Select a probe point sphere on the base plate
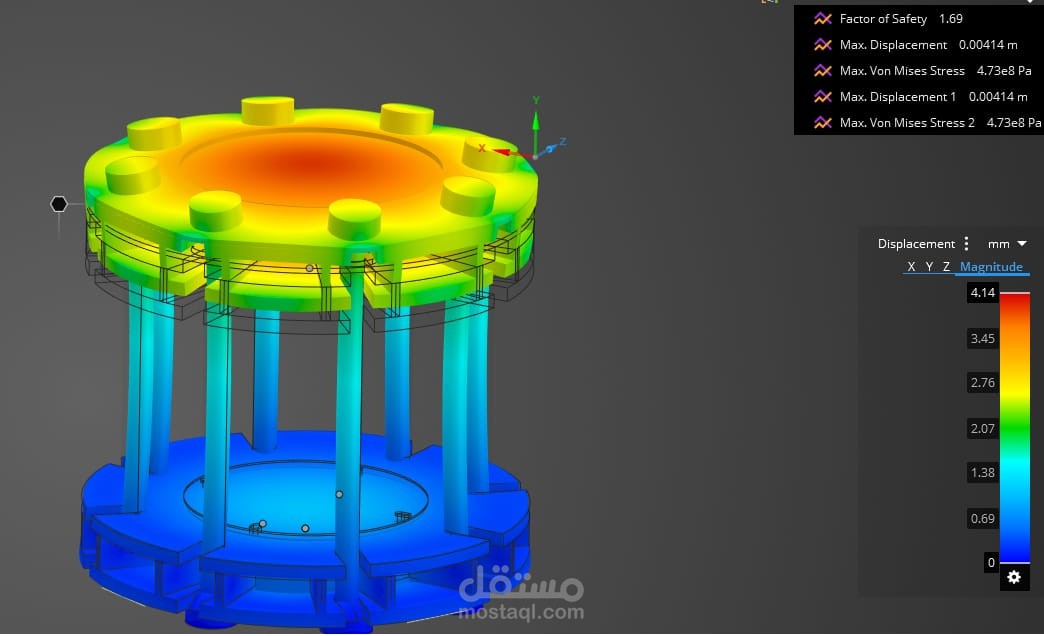 [339, 493]
